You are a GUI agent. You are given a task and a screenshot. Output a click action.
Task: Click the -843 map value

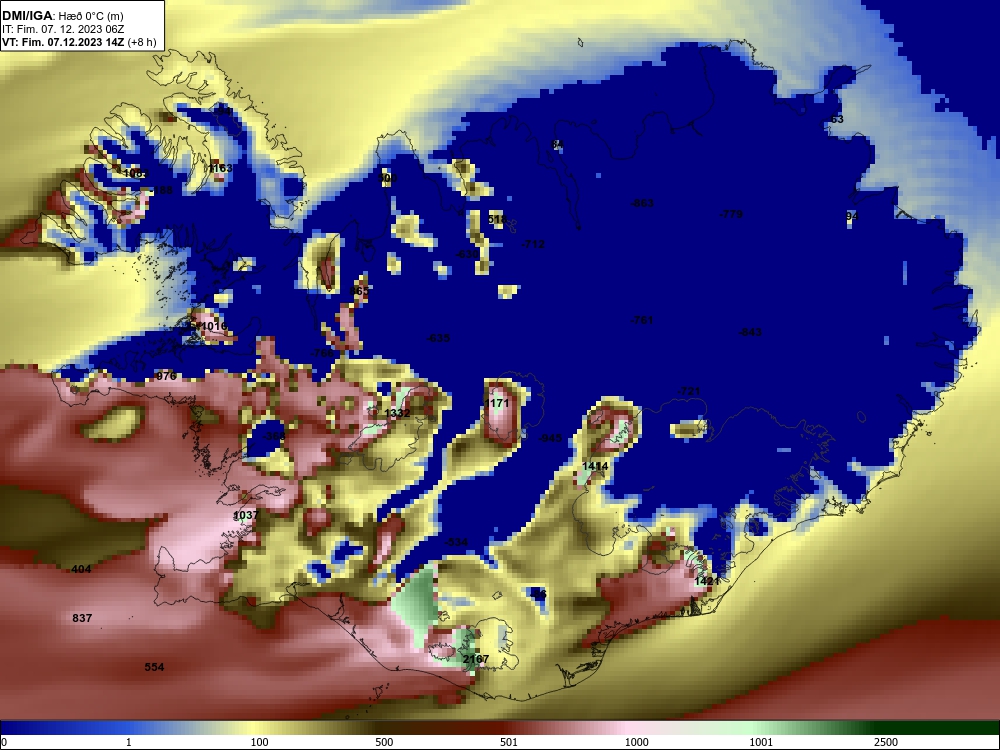tap(750, 332)
